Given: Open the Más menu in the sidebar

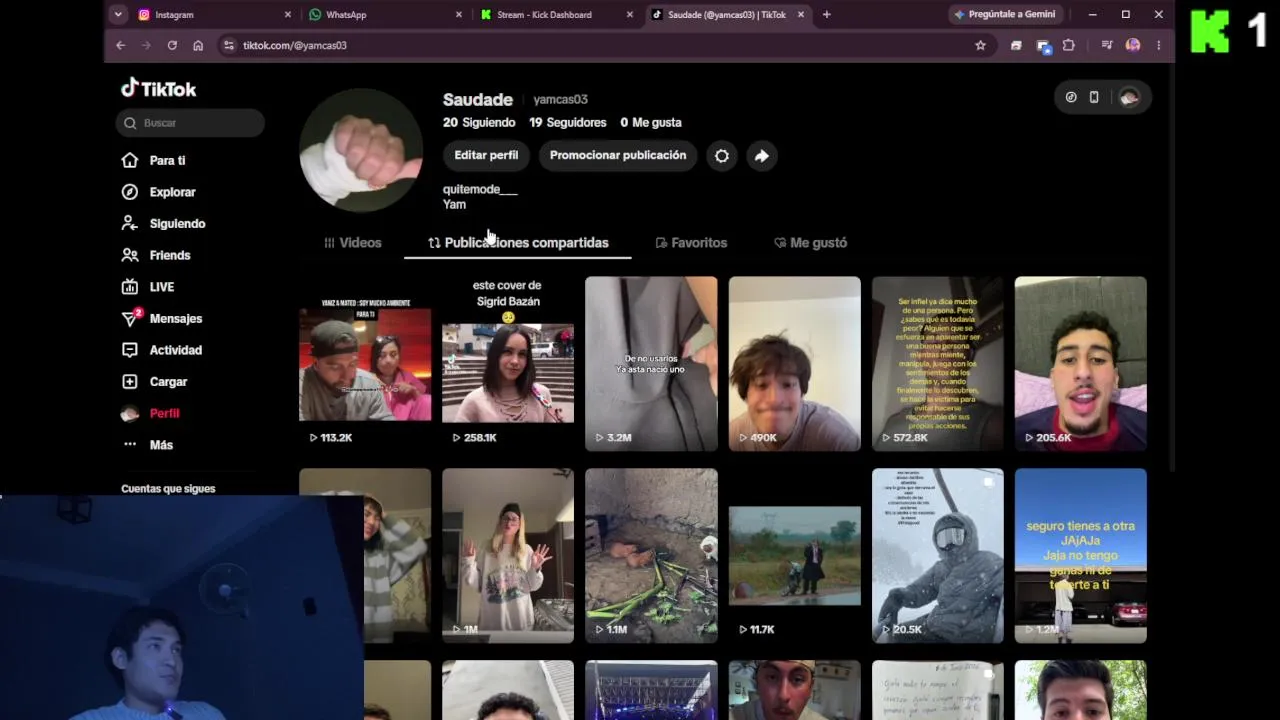Looking at the screenshot, I should [x=161, y=445].
